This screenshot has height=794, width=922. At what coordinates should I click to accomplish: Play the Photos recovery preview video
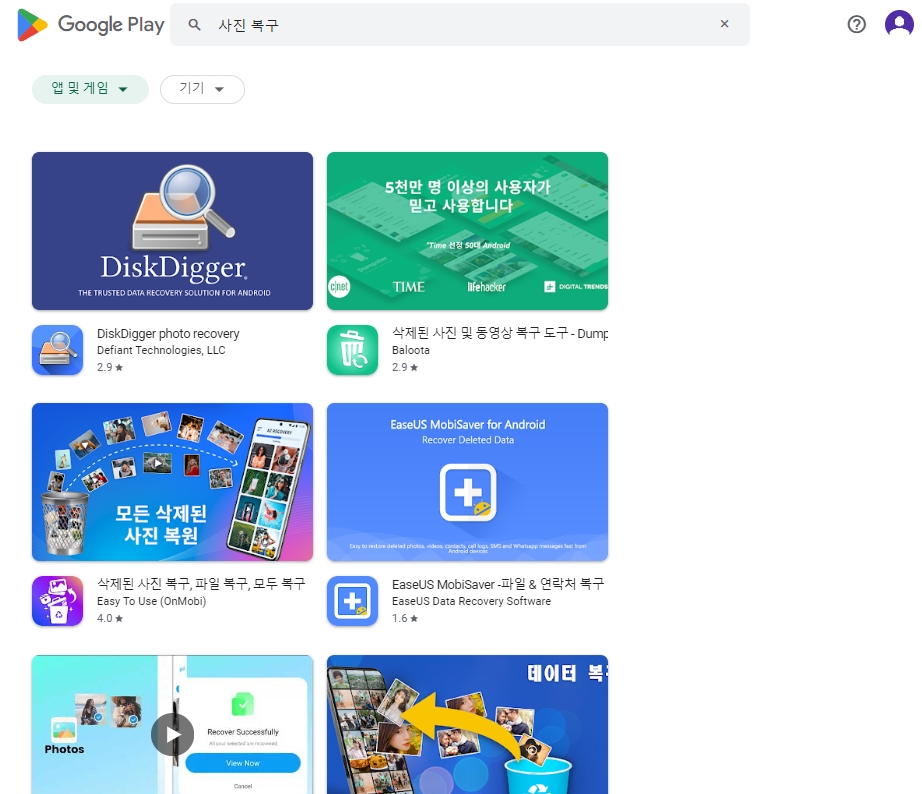[172, 735]
